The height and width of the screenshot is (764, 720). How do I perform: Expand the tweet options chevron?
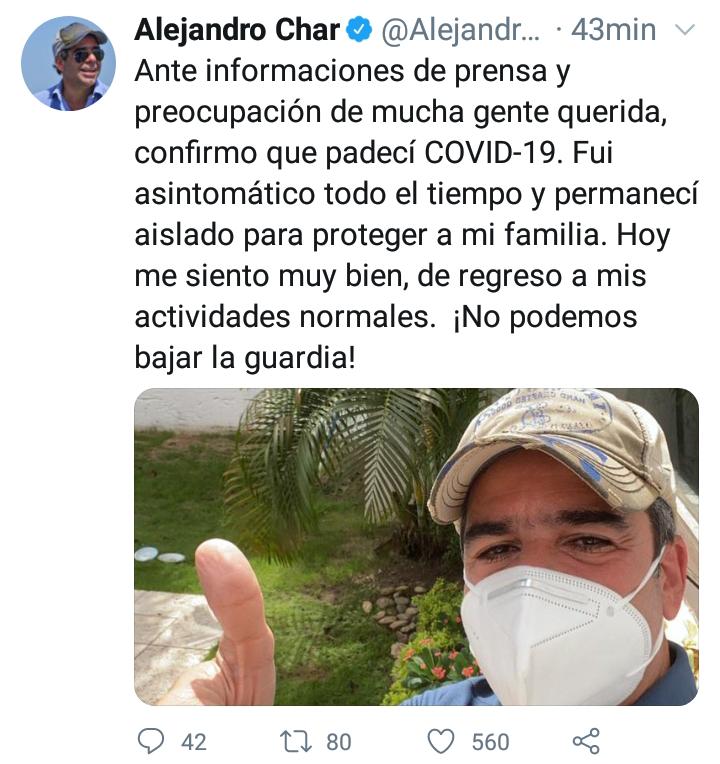[685, 30]
